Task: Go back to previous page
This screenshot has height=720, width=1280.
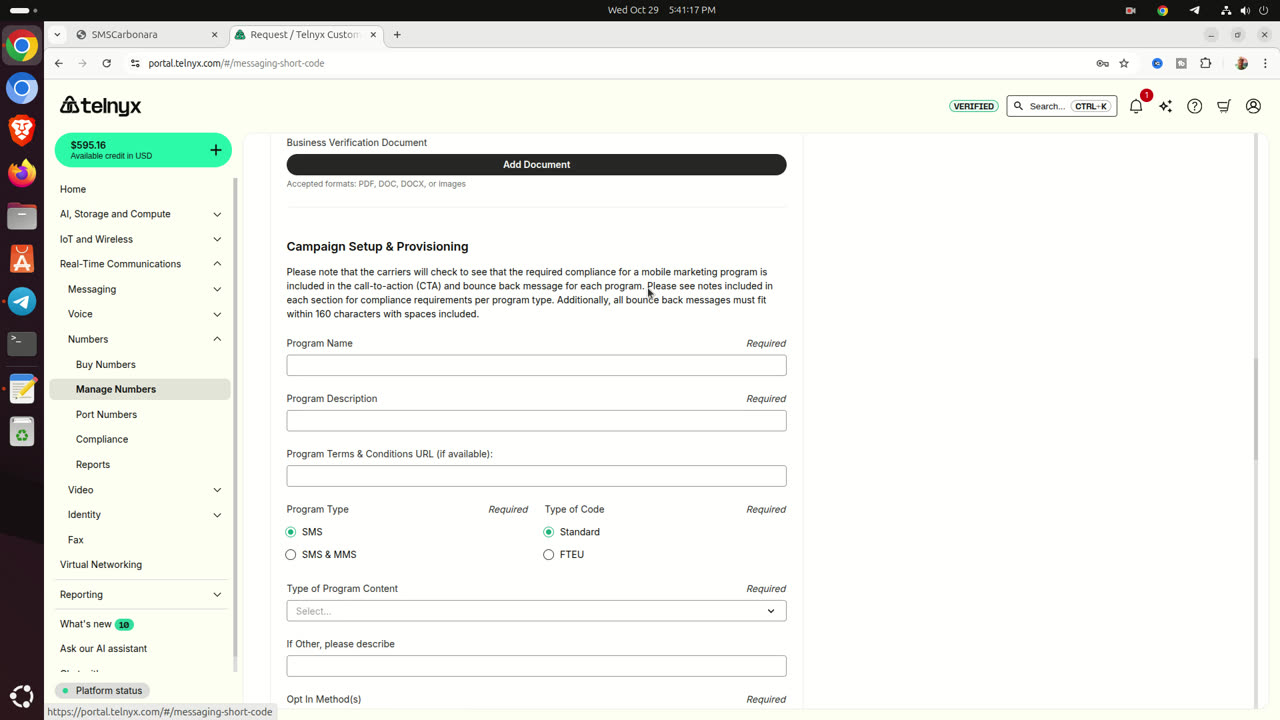Action: (59, 63)
